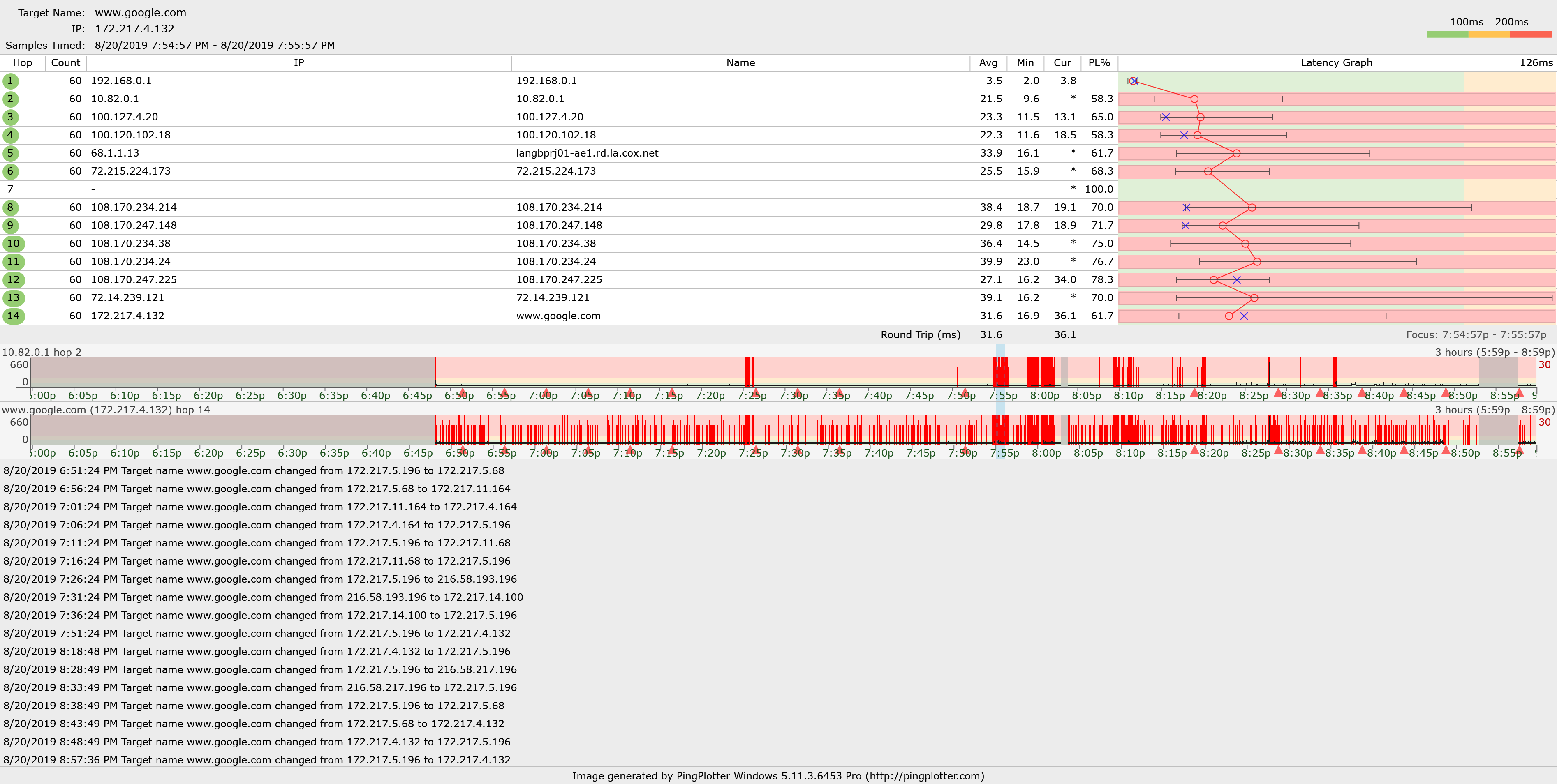Click the 7:26:24 PM target change log entry
1557x784 pixels.
[260, 579]
